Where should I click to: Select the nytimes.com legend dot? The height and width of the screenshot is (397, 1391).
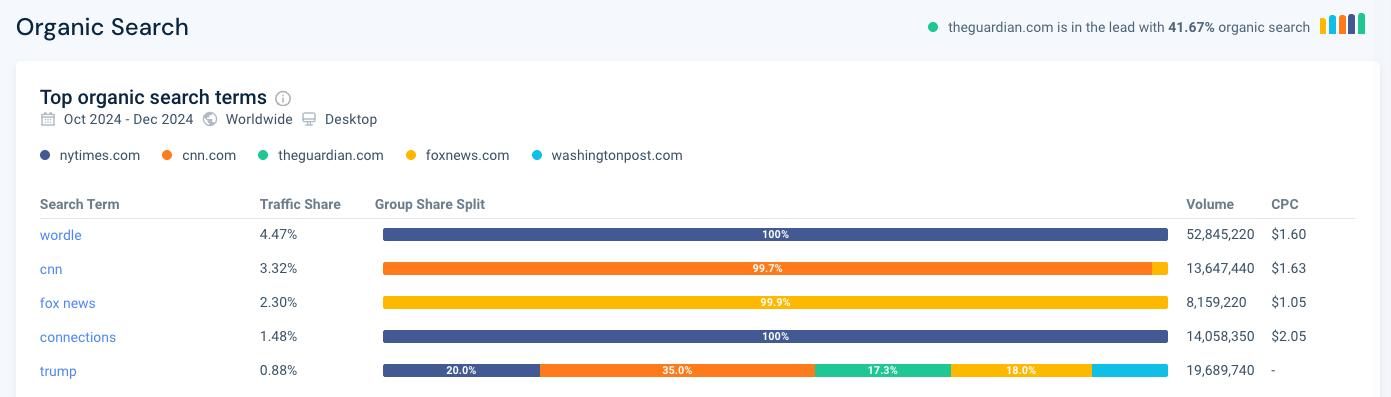tap(45, 155)
